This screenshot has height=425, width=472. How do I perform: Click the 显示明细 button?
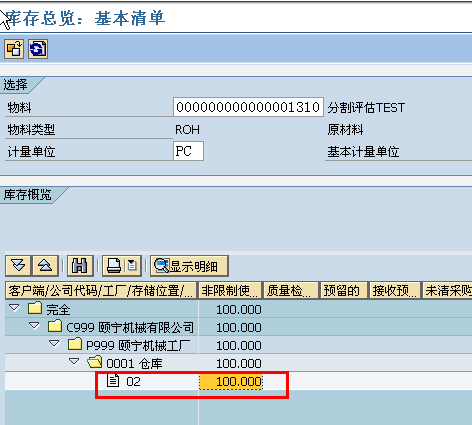tap(189, 266)
